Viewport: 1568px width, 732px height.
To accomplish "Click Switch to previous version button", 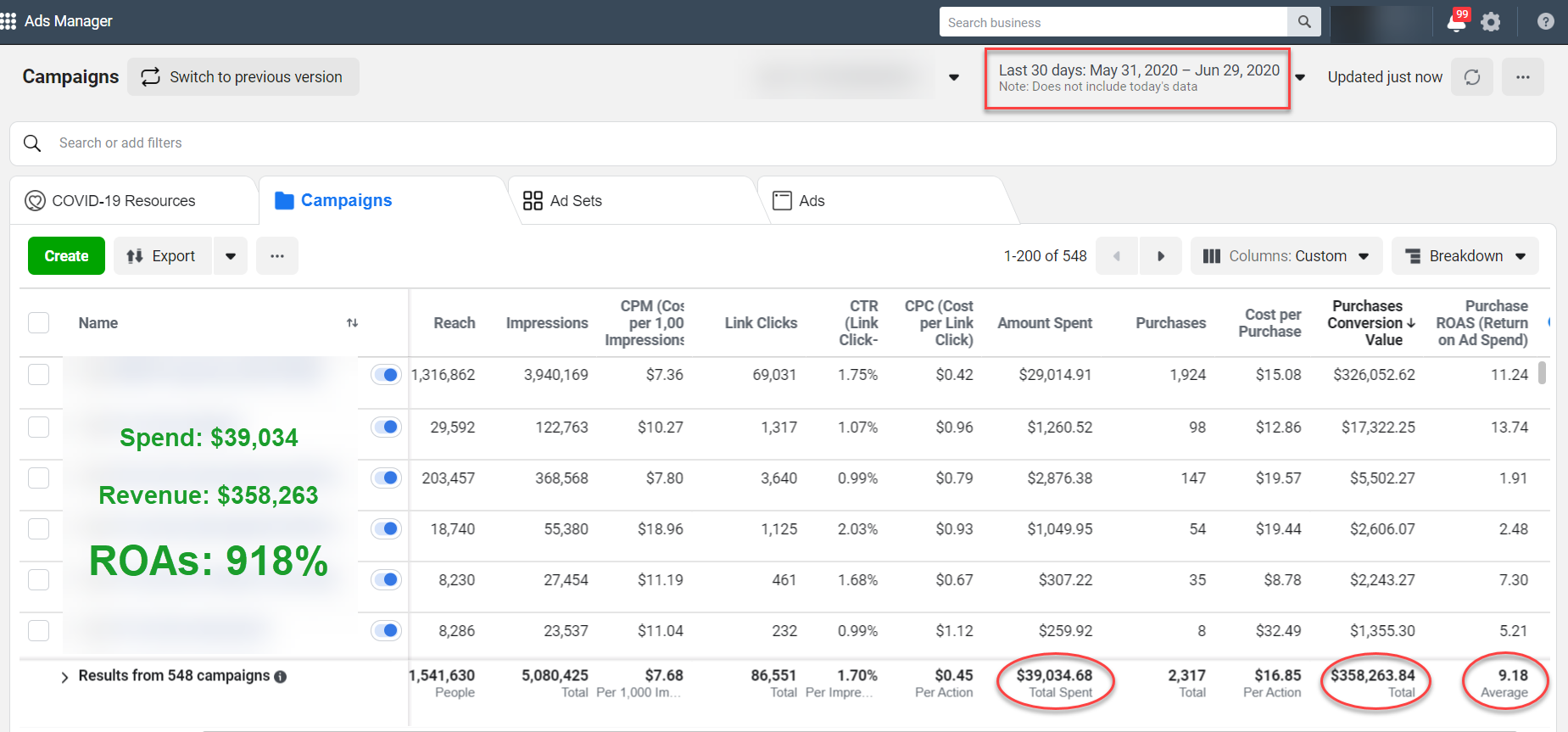I will click(243, 77).
